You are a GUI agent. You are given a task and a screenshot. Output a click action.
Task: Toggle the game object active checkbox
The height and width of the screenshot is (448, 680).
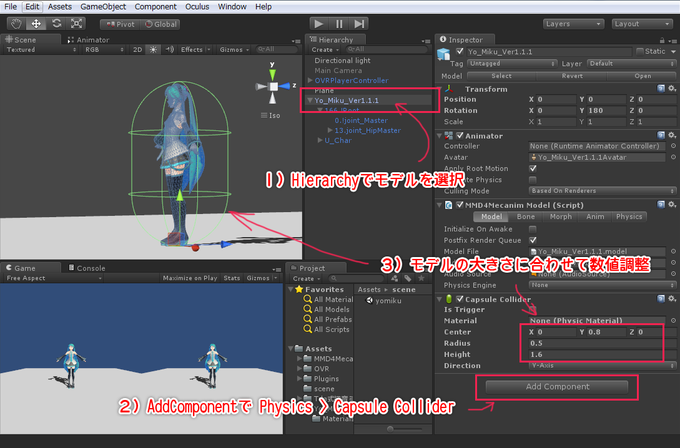click(460, 52)
